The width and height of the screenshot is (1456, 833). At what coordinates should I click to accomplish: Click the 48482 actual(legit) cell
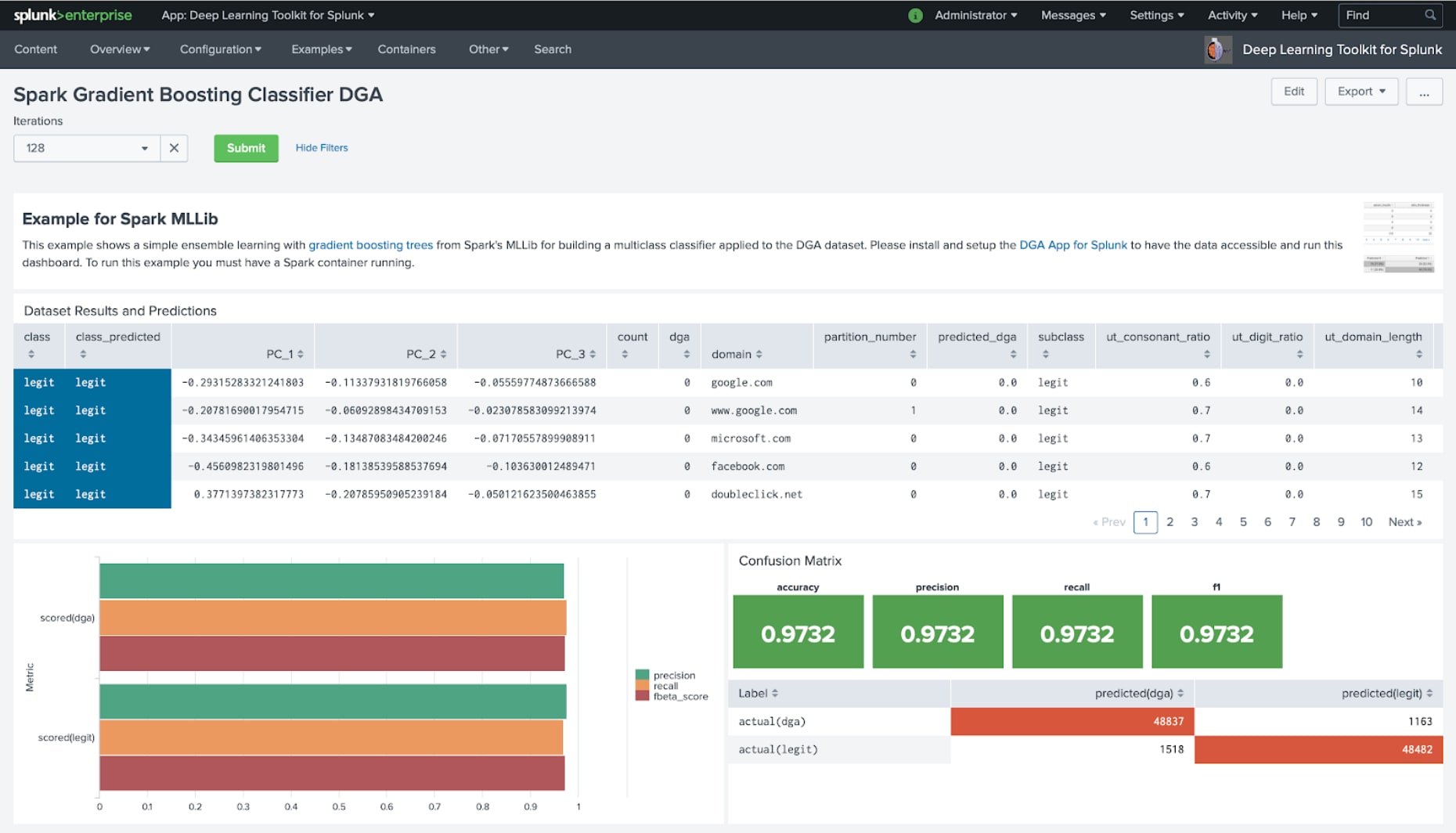pos(1318,749)
